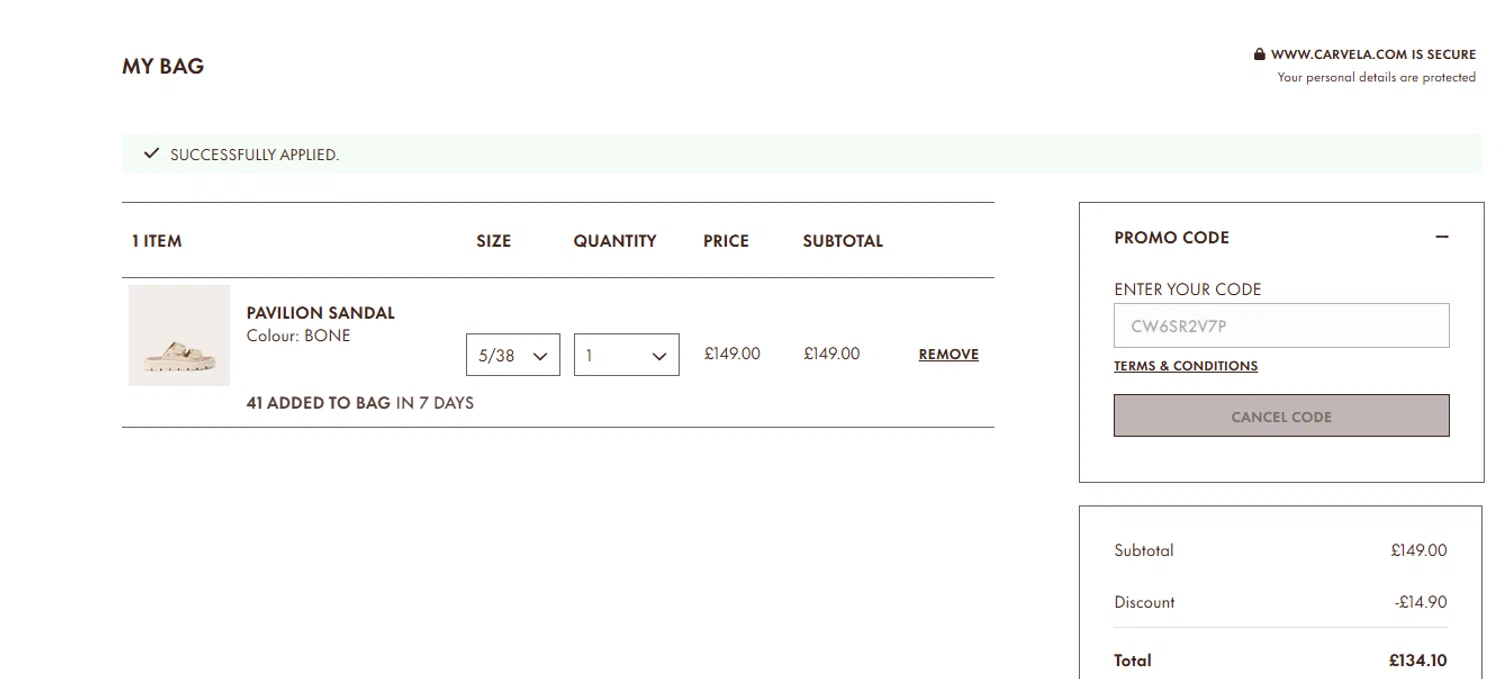Open the quantity dropdown showing 1
This screenshot has height=679, width=1500.
(626, 355)
